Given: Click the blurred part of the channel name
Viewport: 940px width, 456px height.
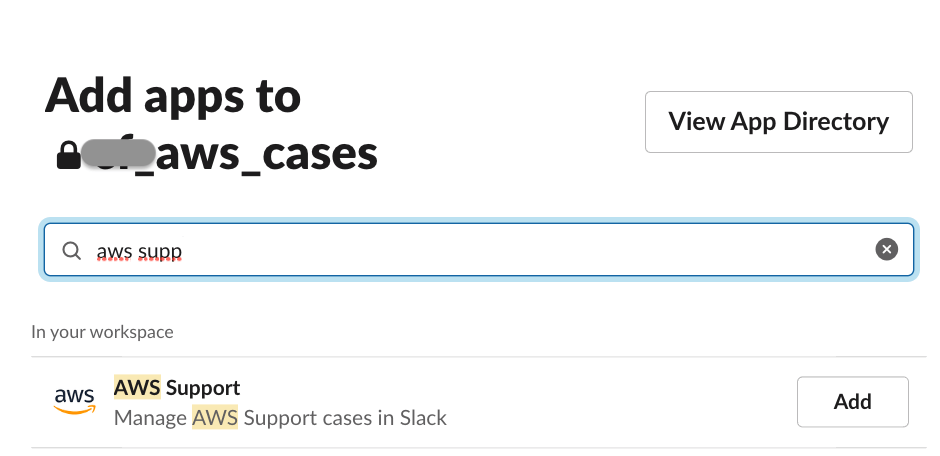Looking at the screenshot, I should (x=118, y=155).
